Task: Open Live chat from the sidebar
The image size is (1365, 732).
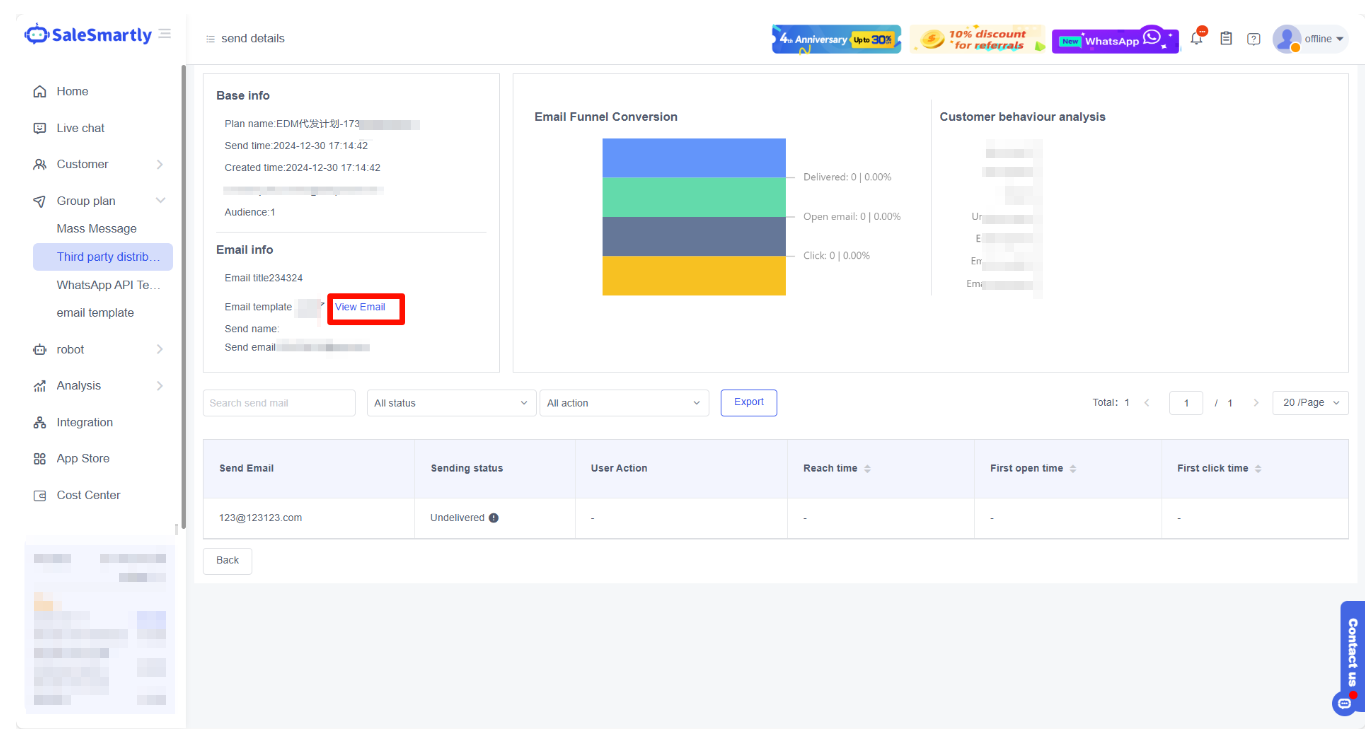Action: point(80,128)
